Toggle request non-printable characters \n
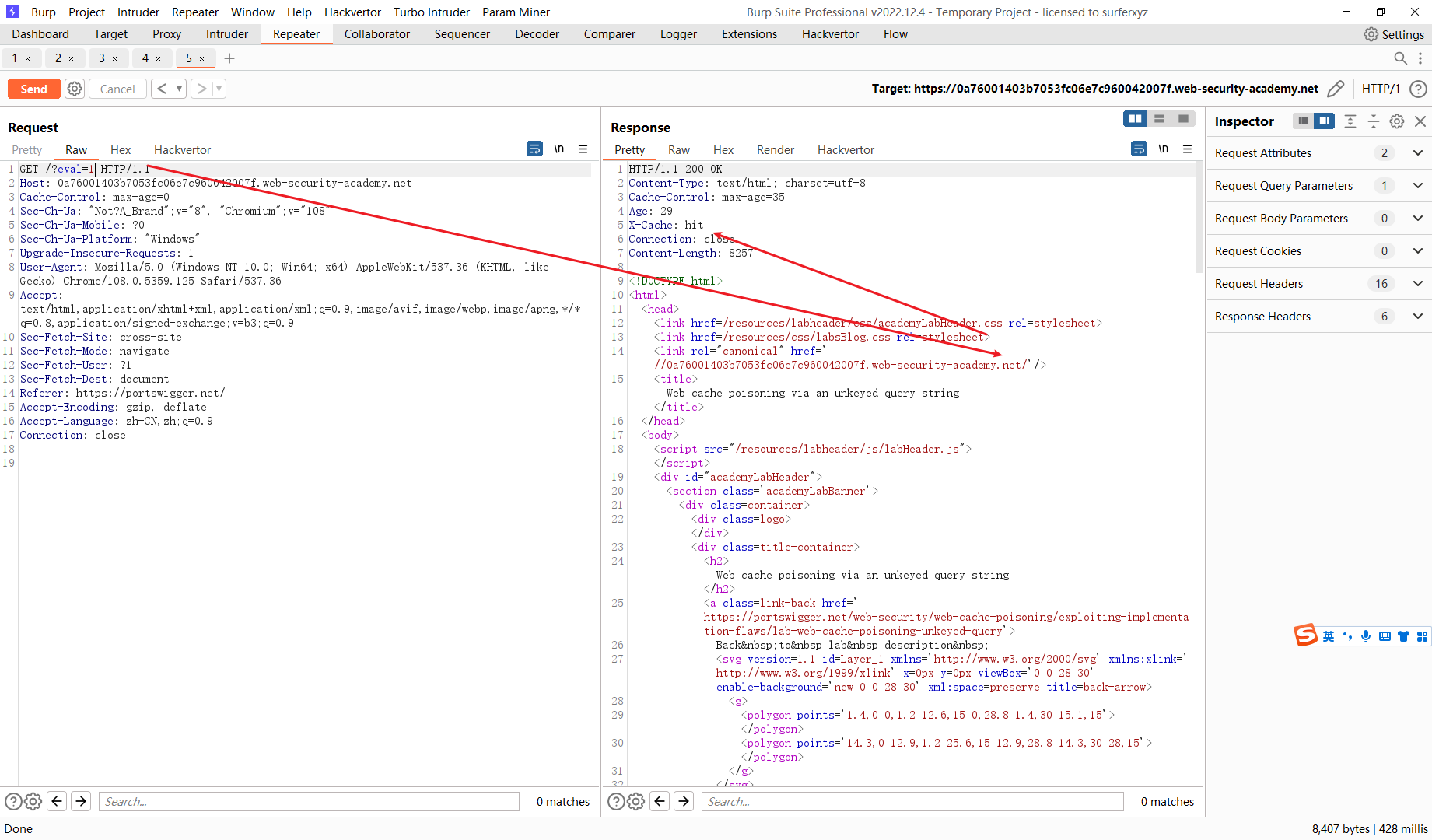Image resolution: width=1432 pixels, height=840 pixels. pos(559,149)
